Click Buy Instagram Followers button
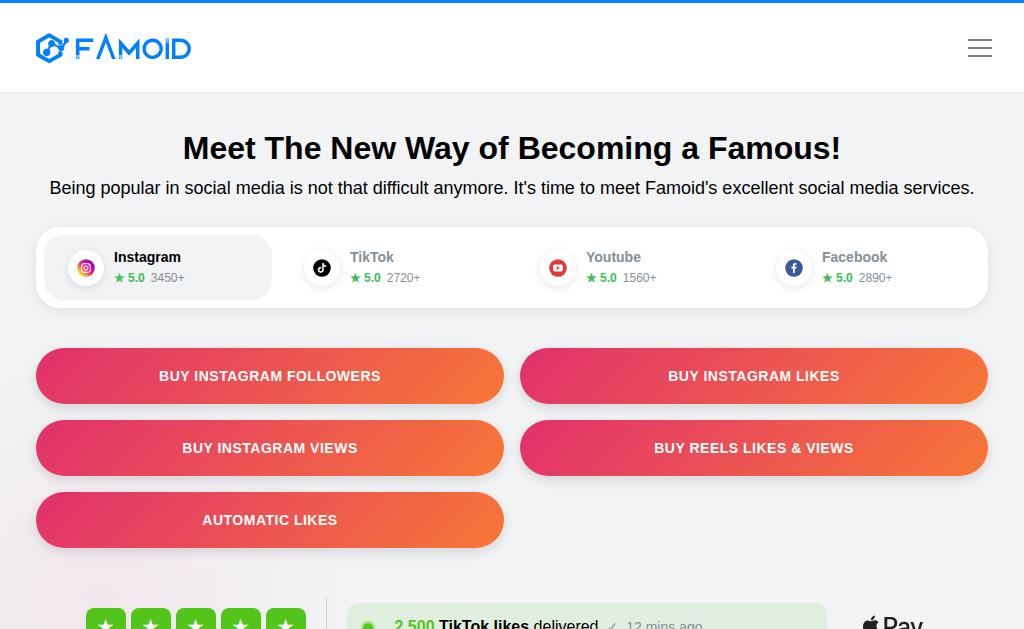The width and height of the screenshot is (1024, 629). (270, 376)
